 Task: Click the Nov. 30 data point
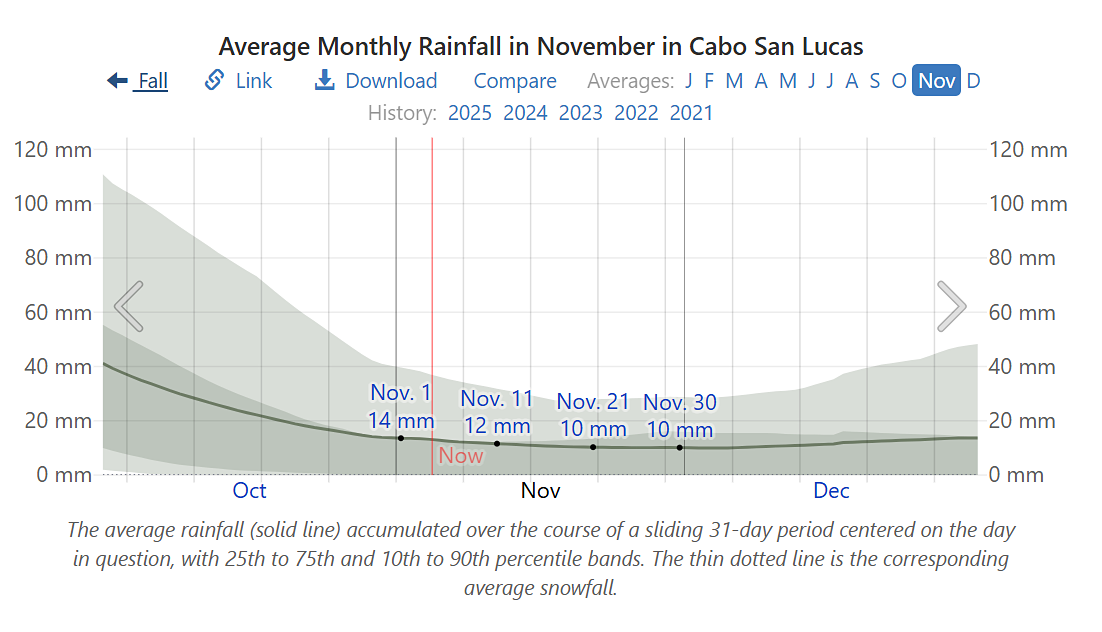pos(681,447)
